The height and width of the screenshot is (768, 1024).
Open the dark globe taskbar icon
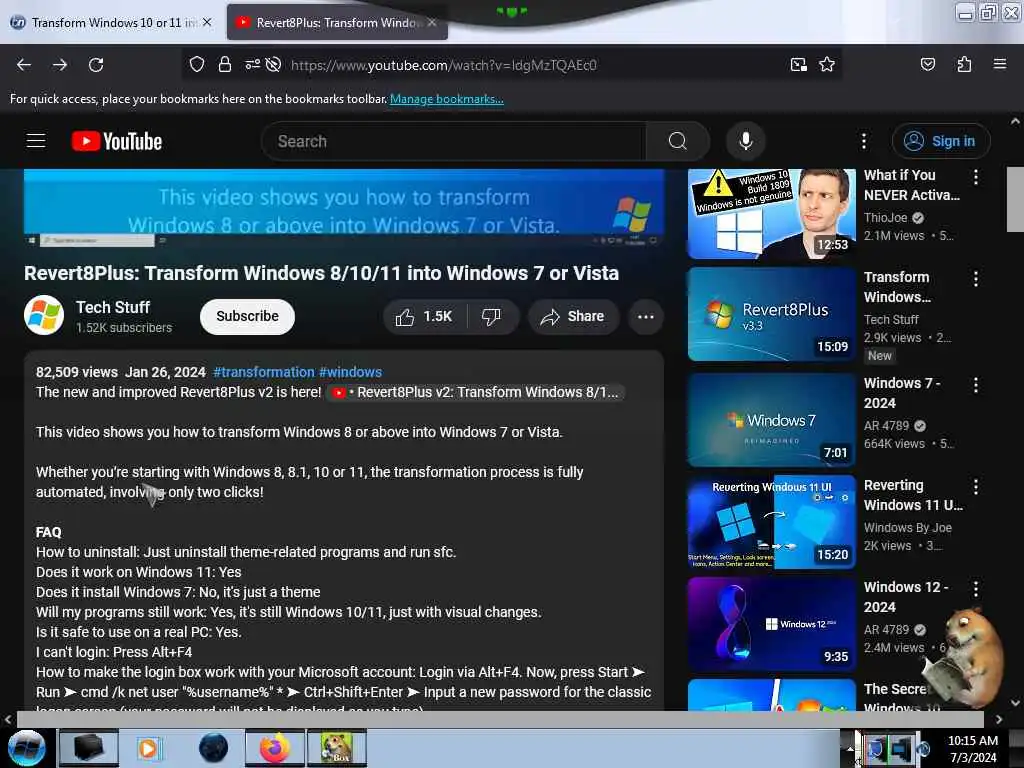click(x=213, y=748)
